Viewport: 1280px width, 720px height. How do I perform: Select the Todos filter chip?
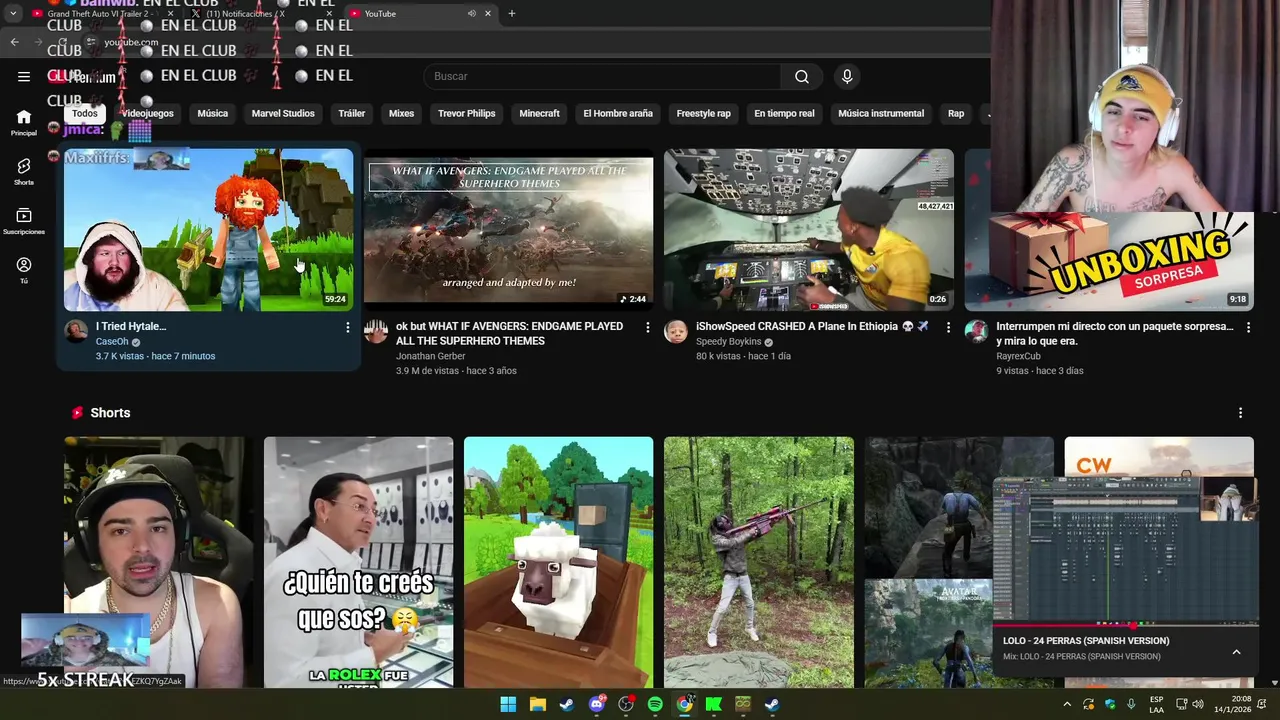click(85, 113)
